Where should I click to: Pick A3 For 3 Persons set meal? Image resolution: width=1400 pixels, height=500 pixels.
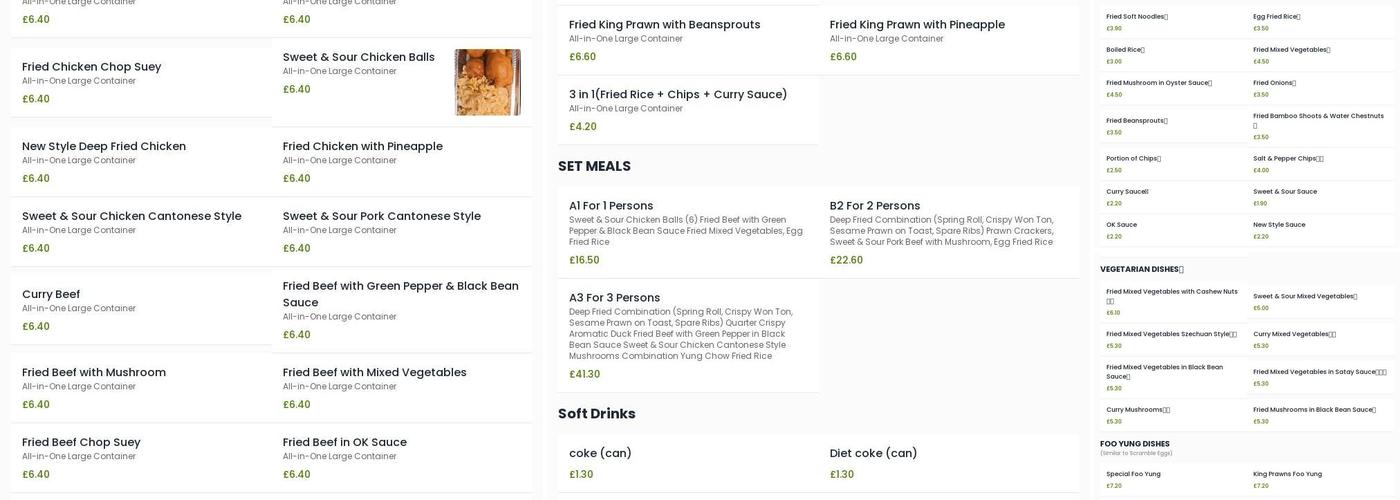614,298
